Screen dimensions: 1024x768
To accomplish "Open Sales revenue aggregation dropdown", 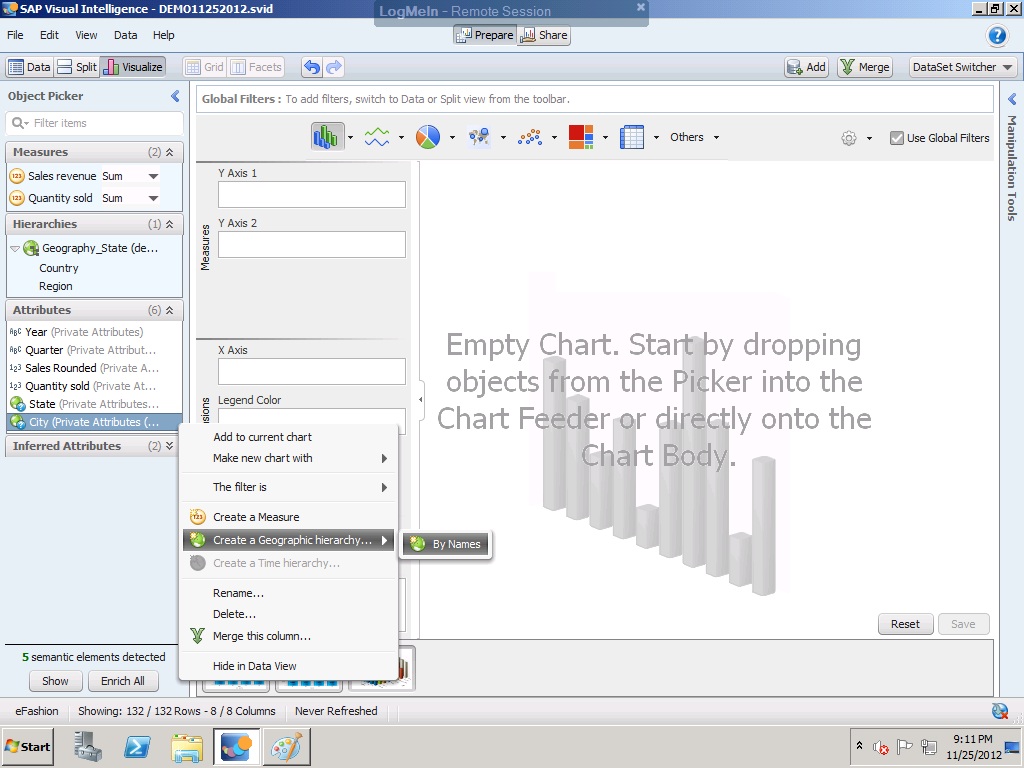I will coord(153,176).
